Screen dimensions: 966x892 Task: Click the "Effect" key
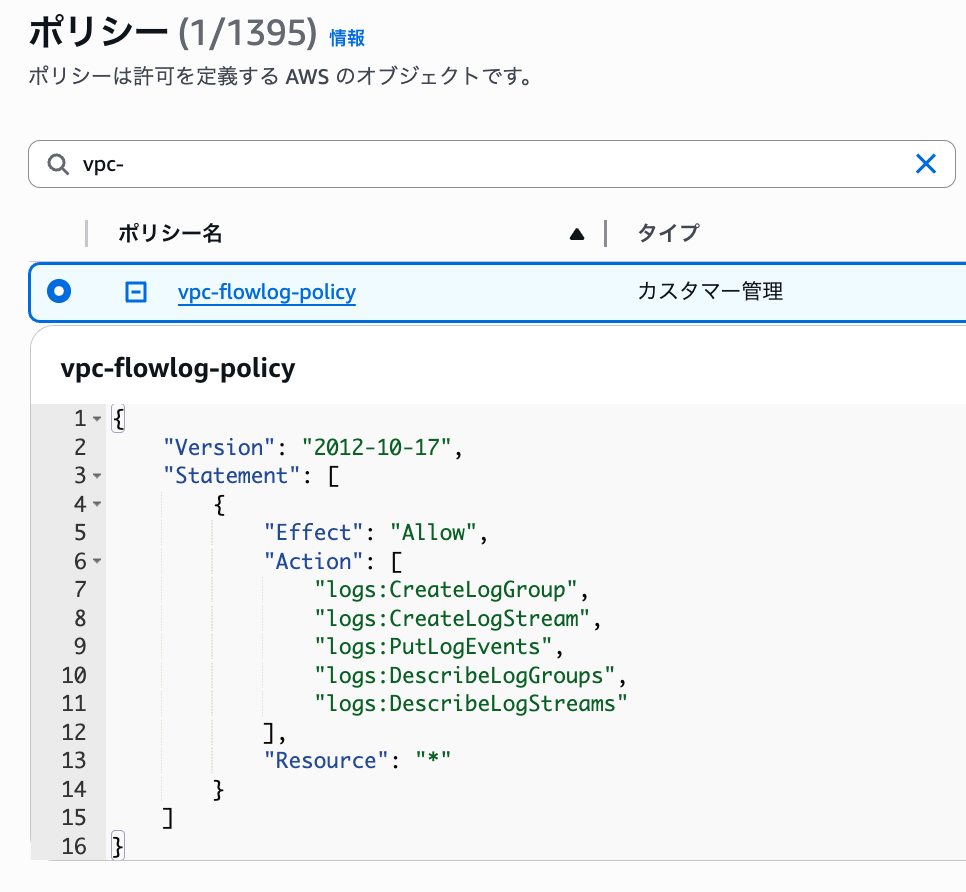point(313,532)
